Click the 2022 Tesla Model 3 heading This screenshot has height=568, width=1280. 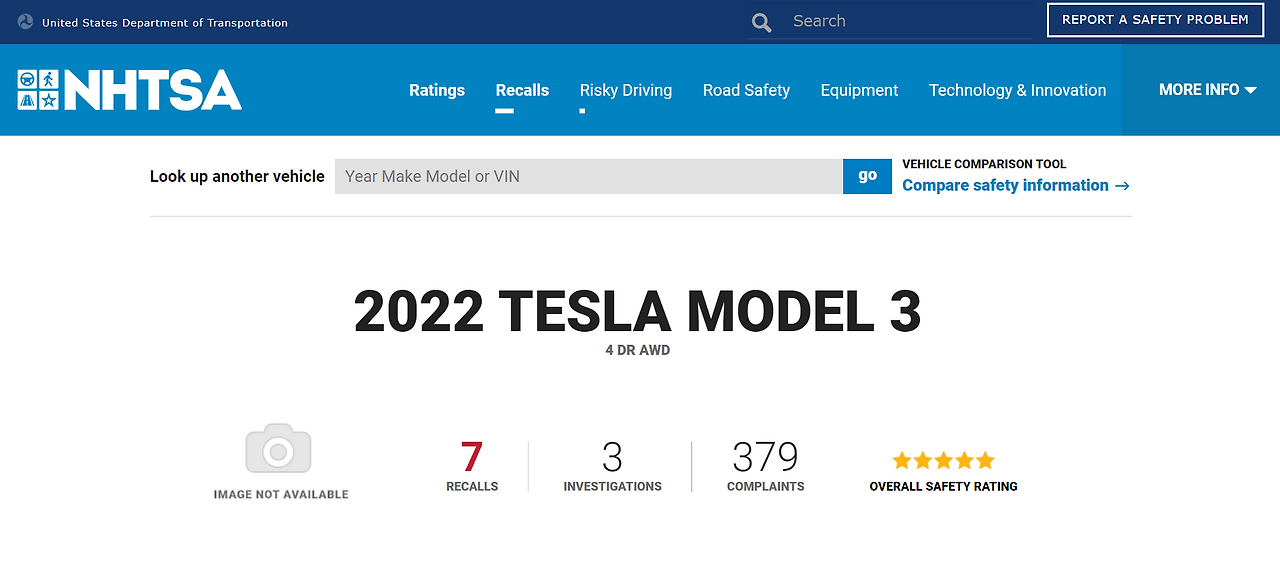coord(638,311)
